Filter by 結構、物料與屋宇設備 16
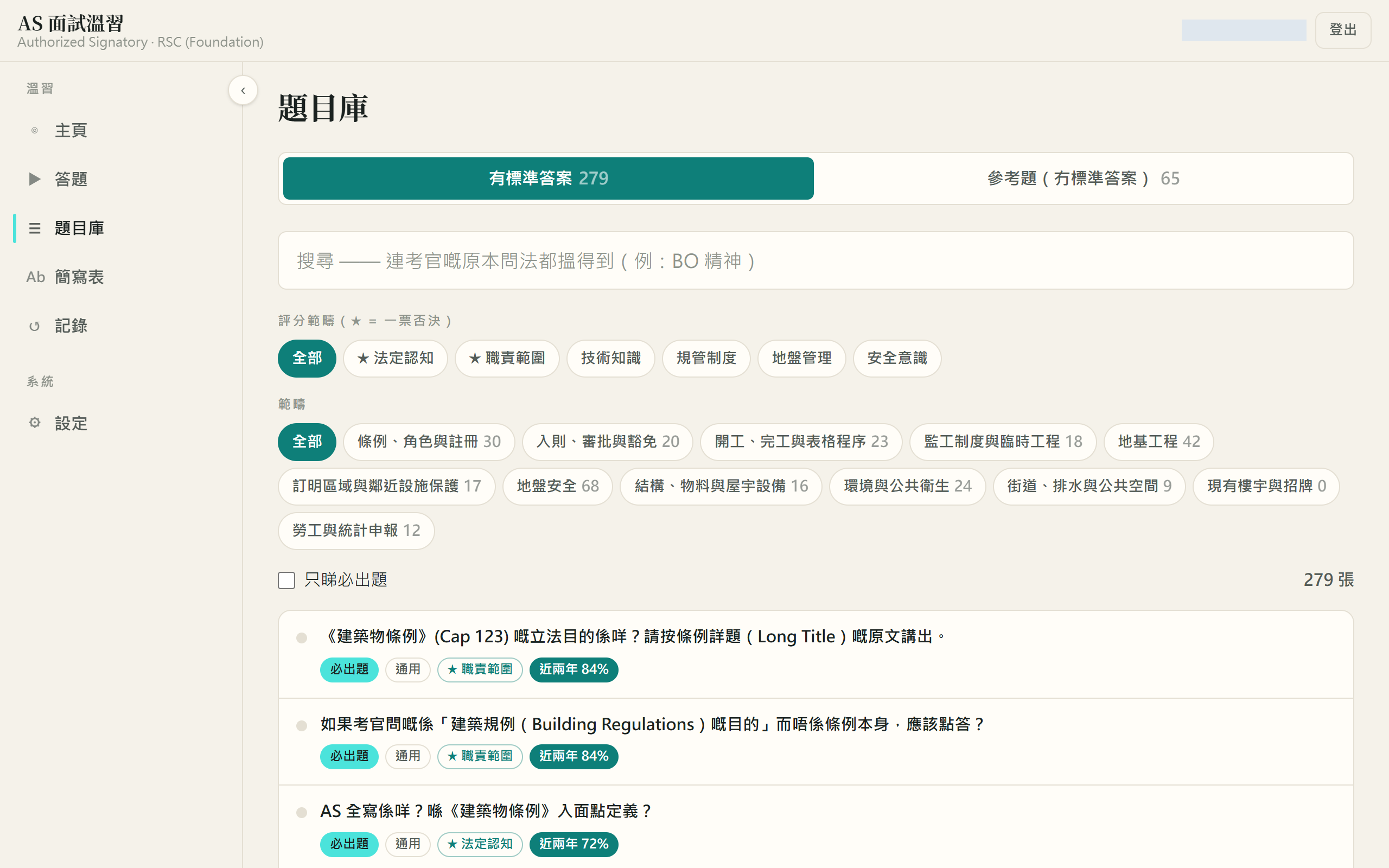 pos(721,486)
